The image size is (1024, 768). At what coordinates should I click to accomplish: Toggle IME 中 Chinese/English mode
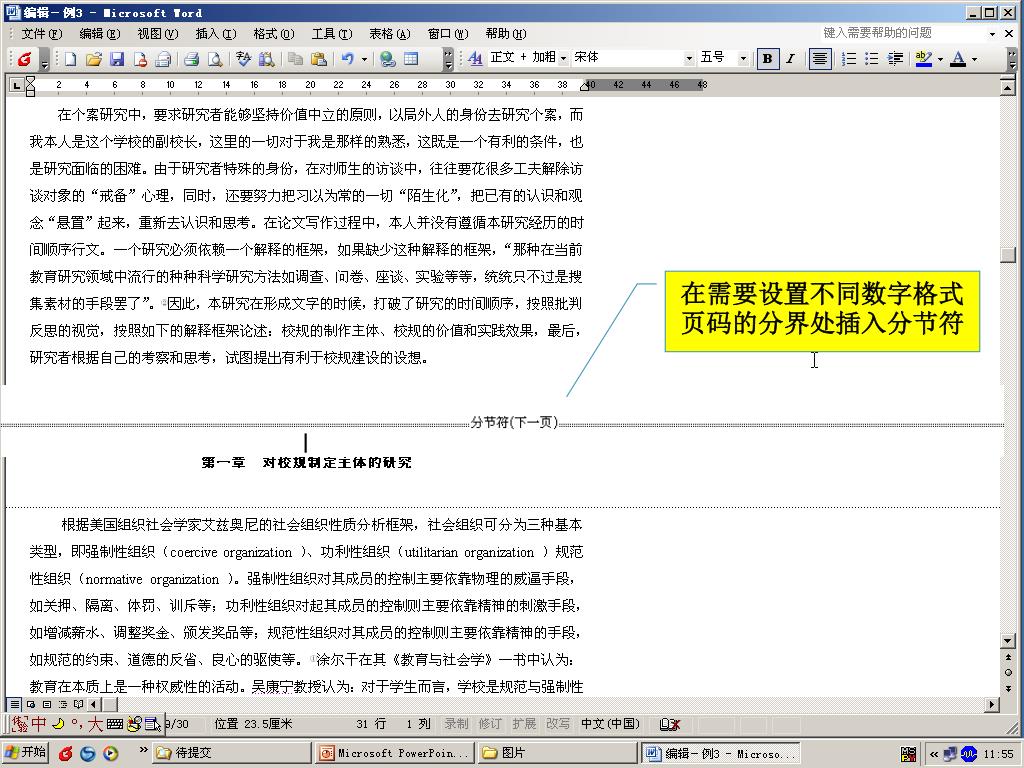click(x=39, y=724)
